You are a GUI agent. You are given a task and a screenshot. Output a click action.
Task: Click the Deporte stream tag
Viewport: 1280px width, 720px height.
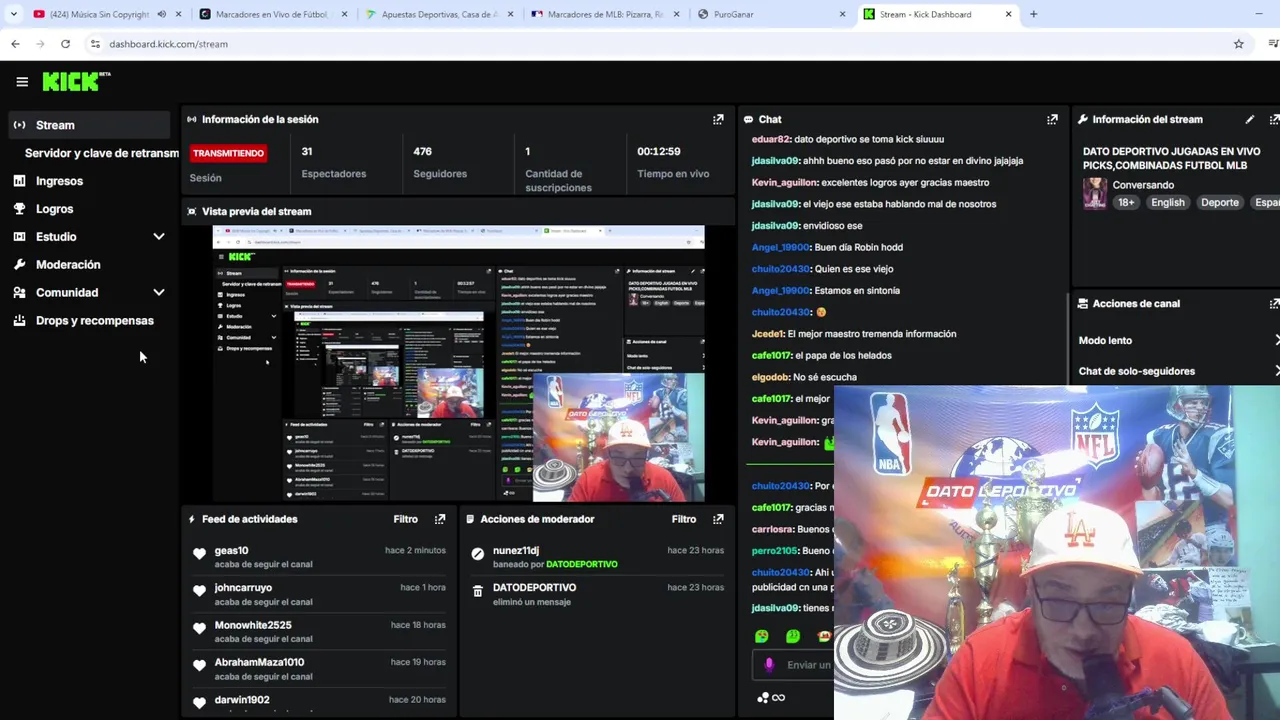click(1219, 202)
